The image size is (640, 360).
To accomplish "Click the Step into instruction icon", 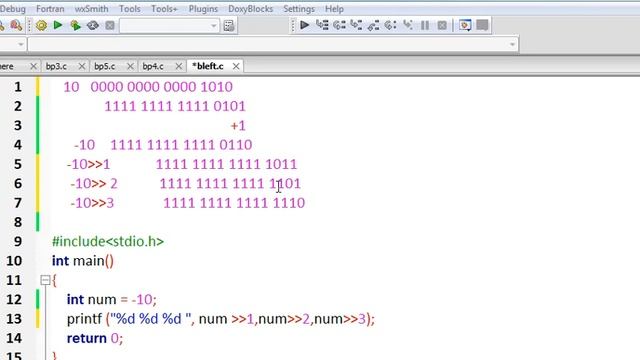I will click(407, 25).
